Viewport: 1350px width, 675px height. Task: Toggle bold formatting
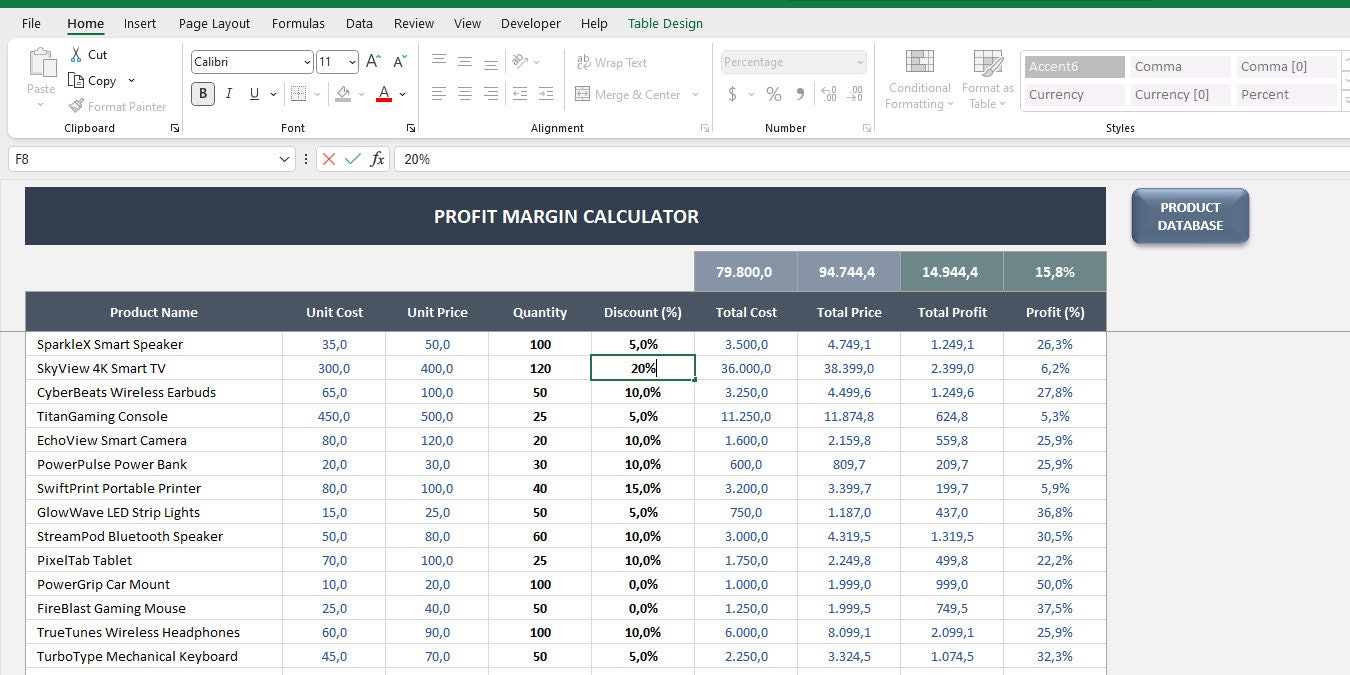(203, 93)
